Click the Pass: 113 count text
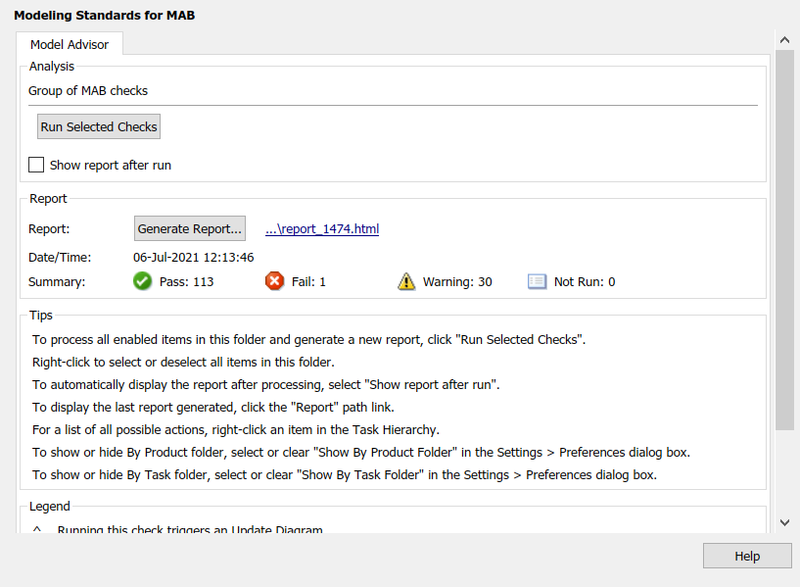 (187, 282)
